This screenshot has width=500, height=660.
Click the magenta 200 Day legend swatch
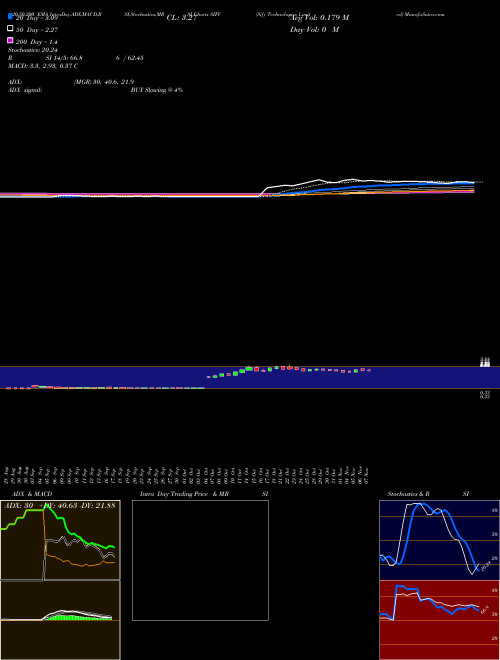point(10,40)
